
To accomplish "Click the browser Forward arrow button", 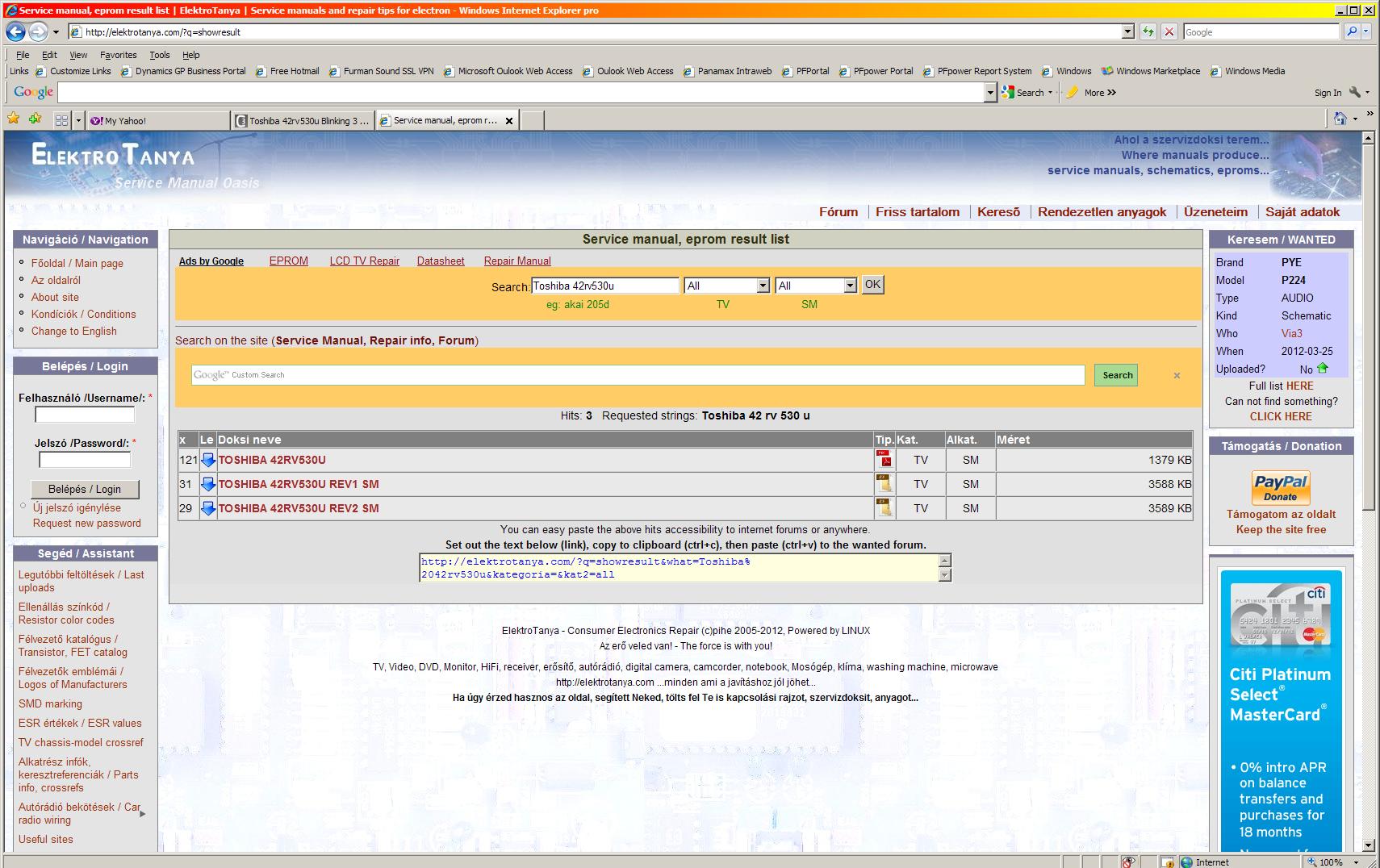I will pos(38,32).
